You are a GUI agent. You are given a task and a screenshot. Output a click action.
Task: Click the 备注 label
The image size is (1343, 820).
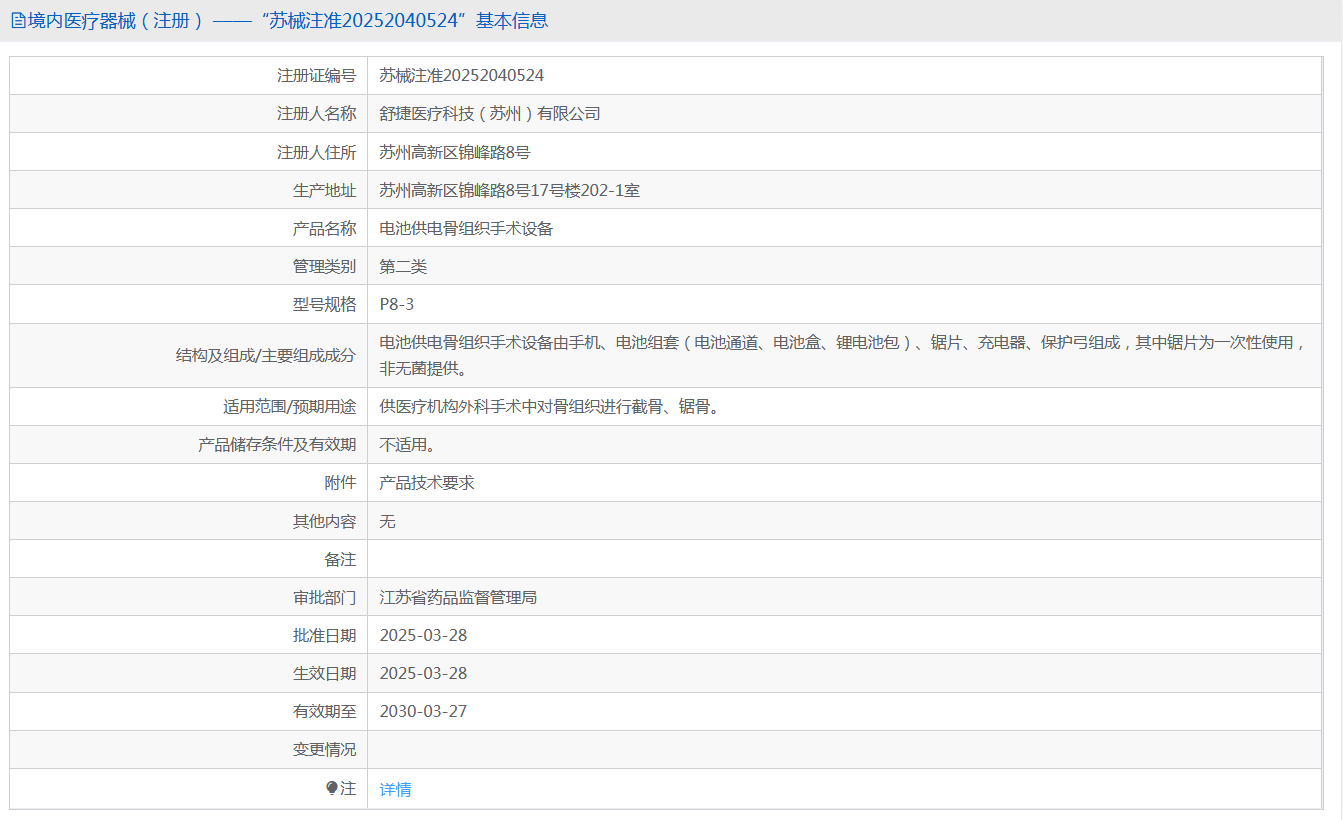[x=340, y=559]
